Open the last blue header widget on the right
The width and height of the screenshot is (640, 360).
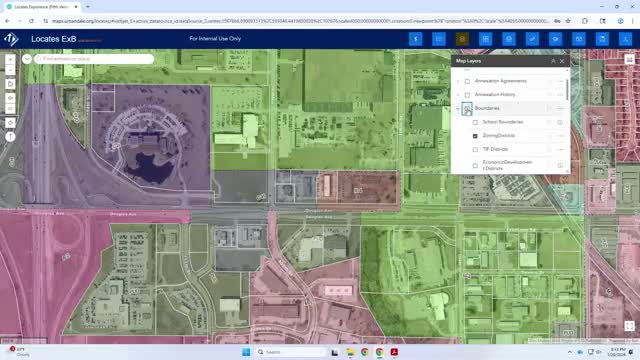click(x=625, y=39)
